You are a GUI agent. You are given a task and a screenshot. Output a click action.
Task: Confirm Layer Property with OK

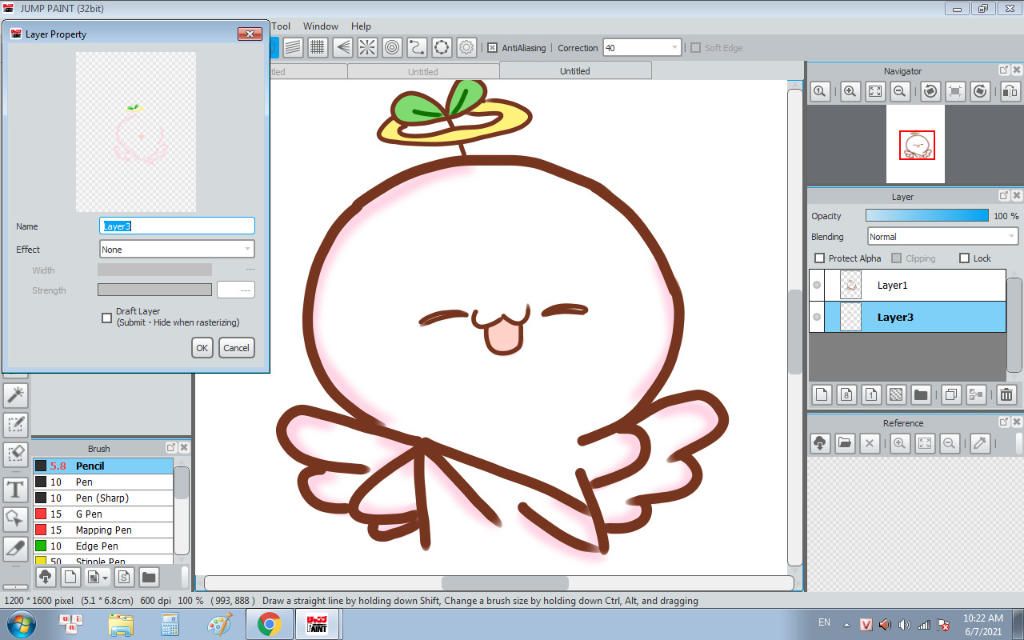click(x=202, y=348)
